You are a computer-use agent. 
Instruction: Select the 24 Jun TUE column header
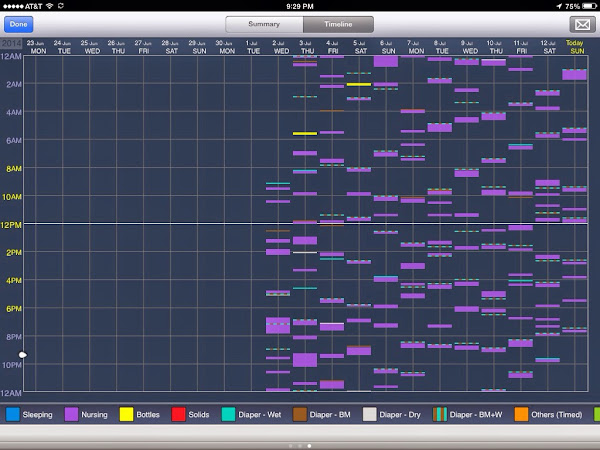[x=63, y=47]
